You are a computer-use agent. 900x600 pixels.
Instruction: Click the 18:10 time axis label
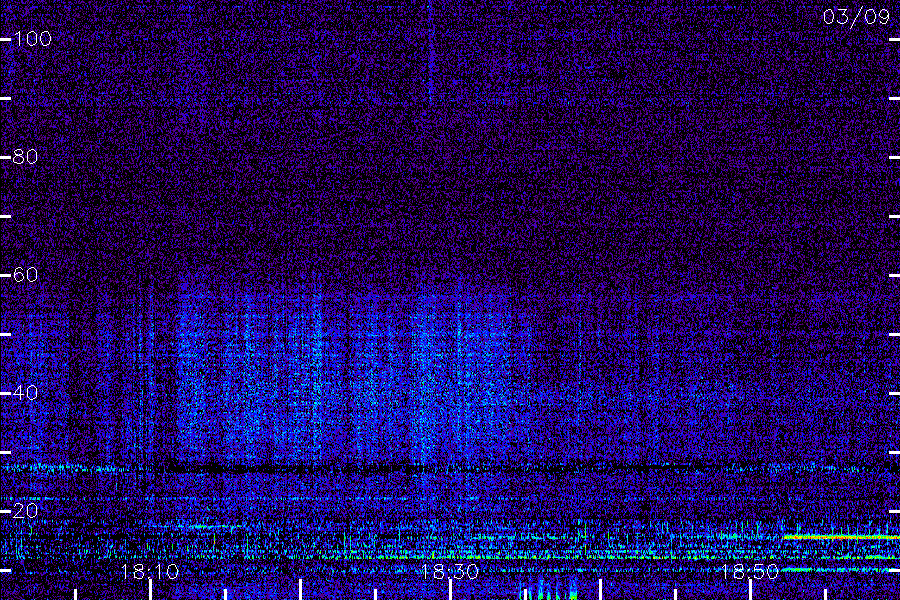(150, 572)
